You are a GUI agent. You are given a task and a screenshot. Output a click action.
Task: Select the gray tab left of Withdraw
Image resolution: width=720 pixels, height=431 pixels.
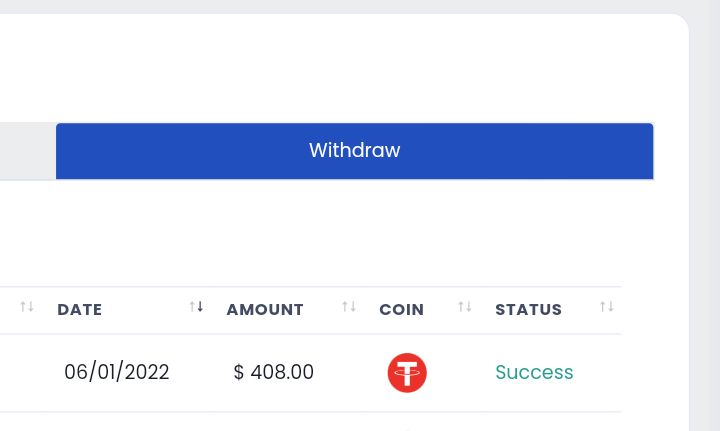pyautogui.click(x=28, y=151)
